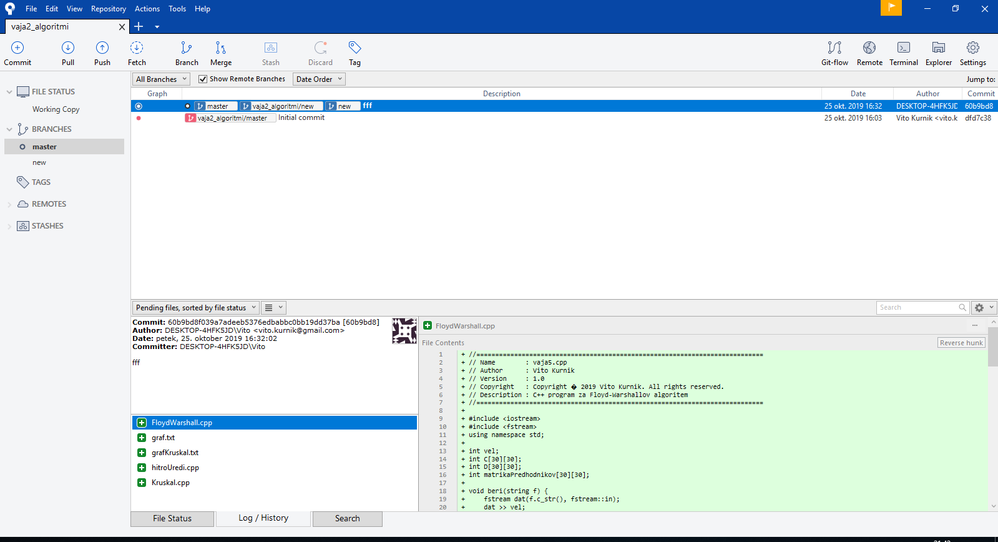Image resolution: width=998 pixels, height=542 pixels.
Task: Collapse the FloydWarshall.cpp diff panel
Action: pos(974,325)
